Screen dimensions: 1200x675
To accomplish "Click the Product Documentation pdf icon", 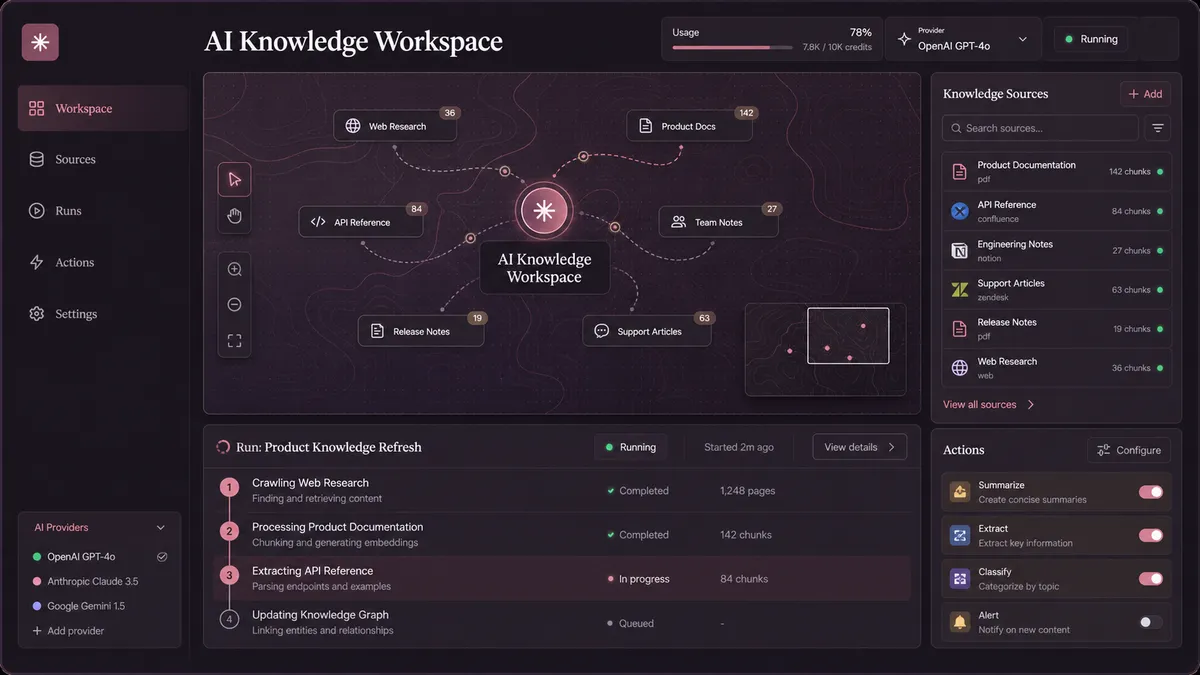I will pos(960,172).
